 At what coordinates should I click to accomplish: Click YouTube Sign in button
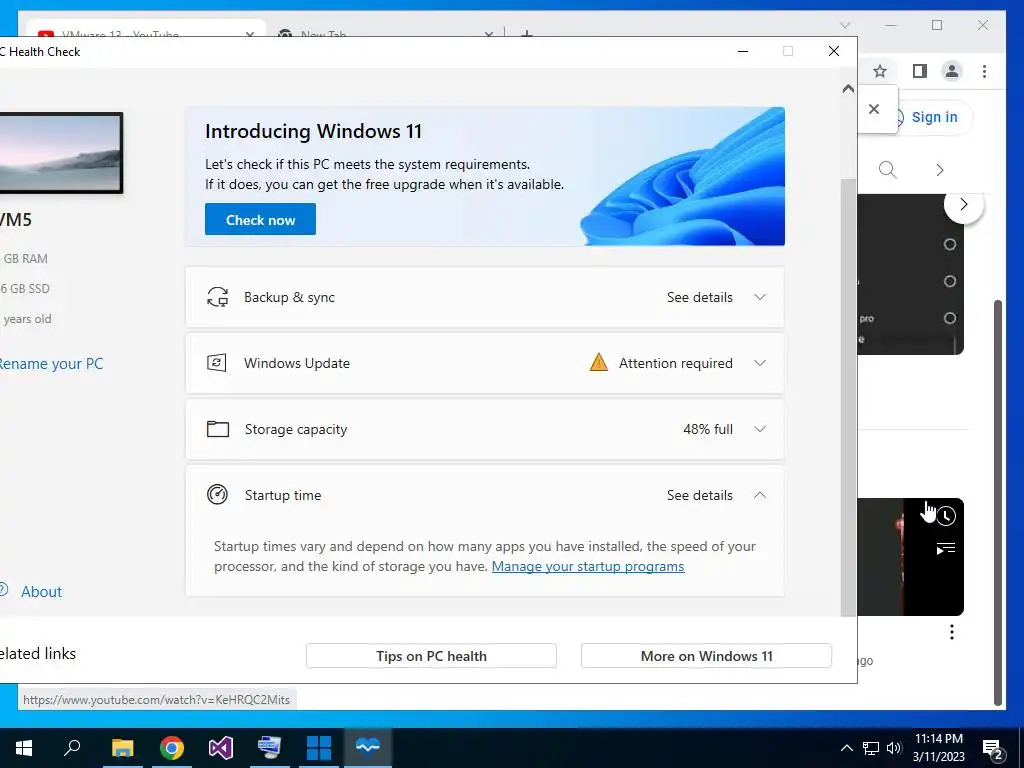coord(934,117)
